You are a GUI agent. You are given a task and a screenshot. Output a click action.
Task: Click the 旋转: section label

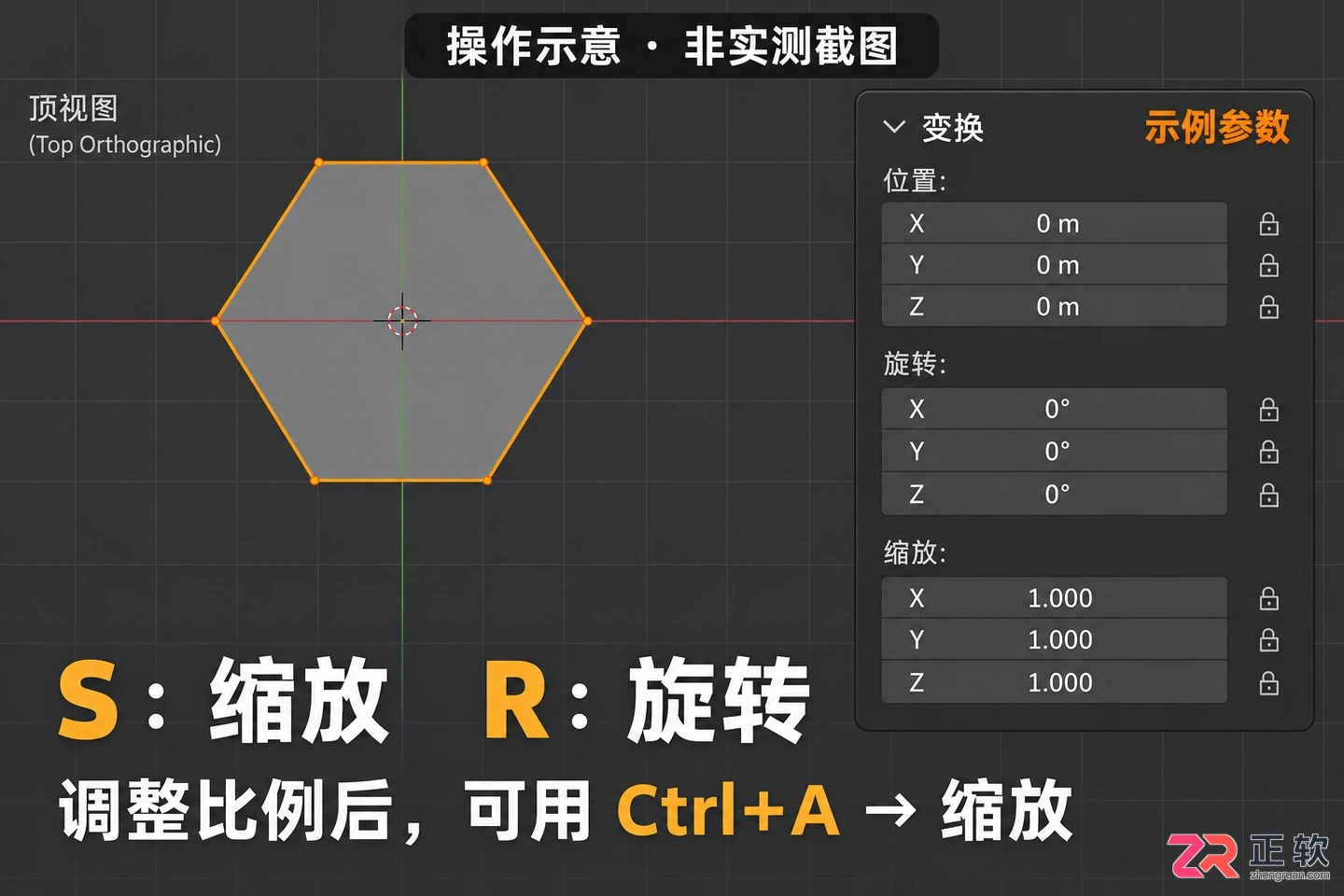coord(915,364)
